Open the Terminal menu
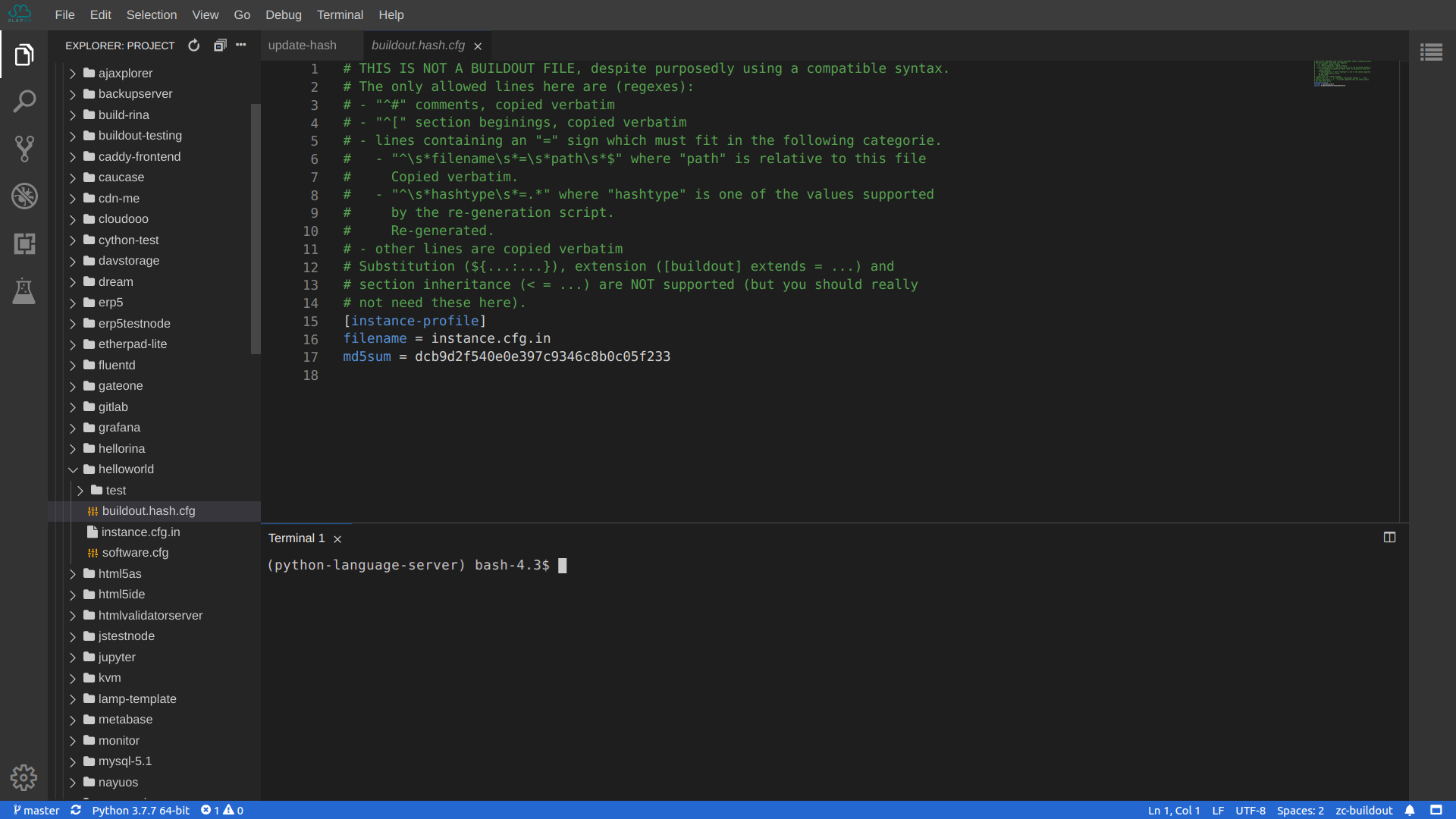The height and width of the screenshot is (819, 1456). tap(340, 14)
